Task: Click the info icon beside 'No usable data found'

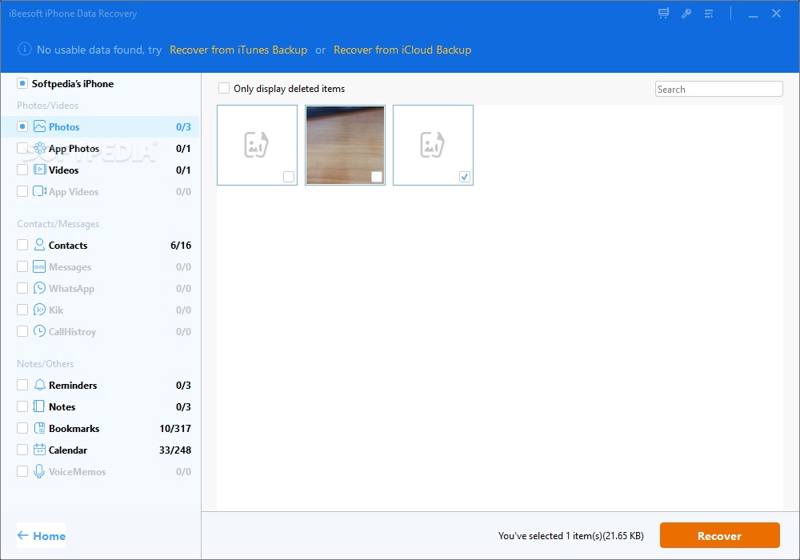Action: [x=24, y=49]
